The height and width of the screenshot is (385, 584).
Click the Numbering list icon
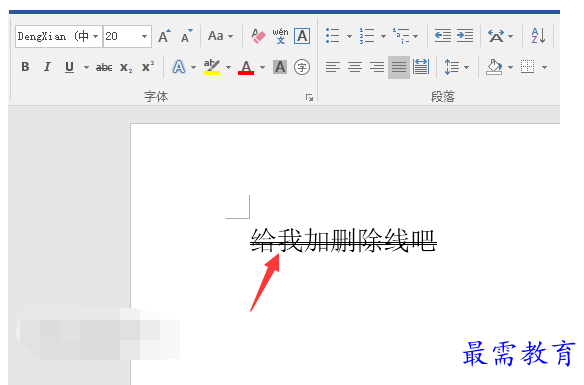[367, 36]
